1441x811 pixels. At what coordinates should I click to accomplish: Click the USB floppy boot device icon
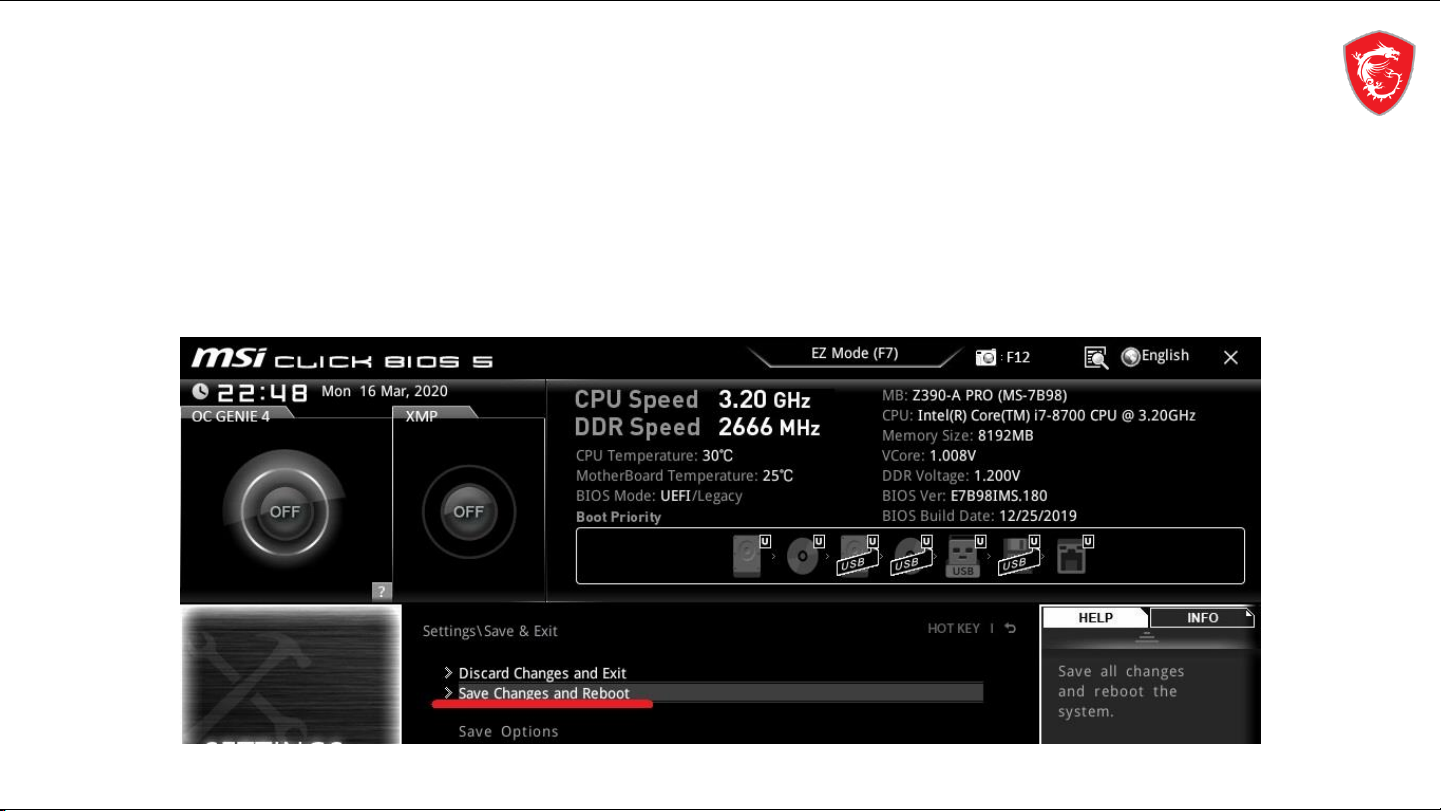pos(1020,556)
